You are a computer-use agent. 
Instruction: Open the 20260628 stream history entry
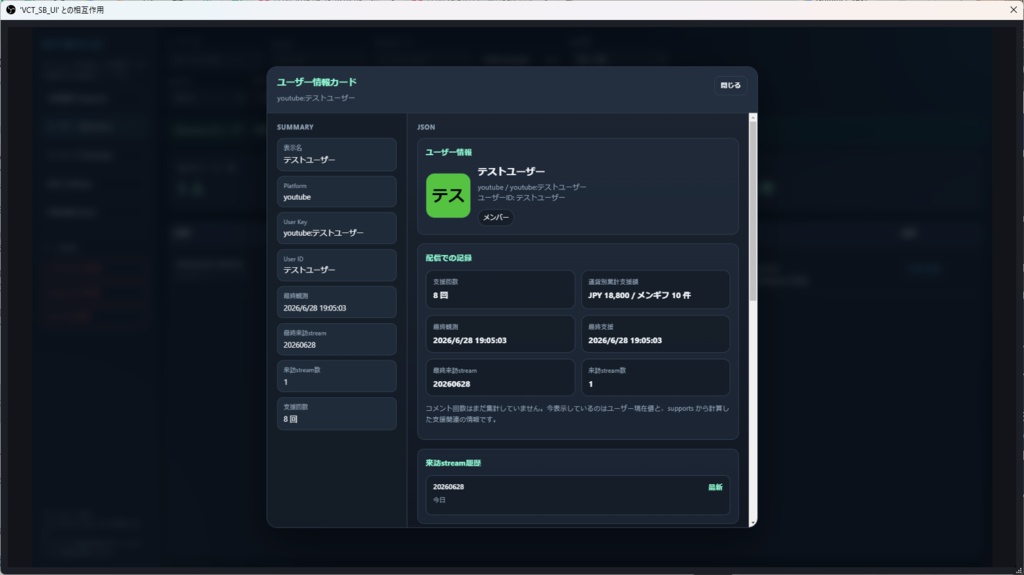tap(578, 495)
